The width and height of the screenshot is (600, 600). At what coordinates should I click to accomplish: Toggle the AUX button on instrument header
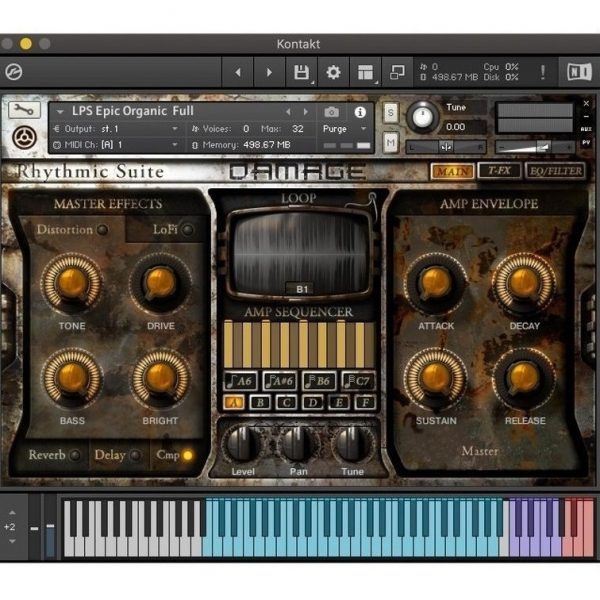[x=586, y=129]
